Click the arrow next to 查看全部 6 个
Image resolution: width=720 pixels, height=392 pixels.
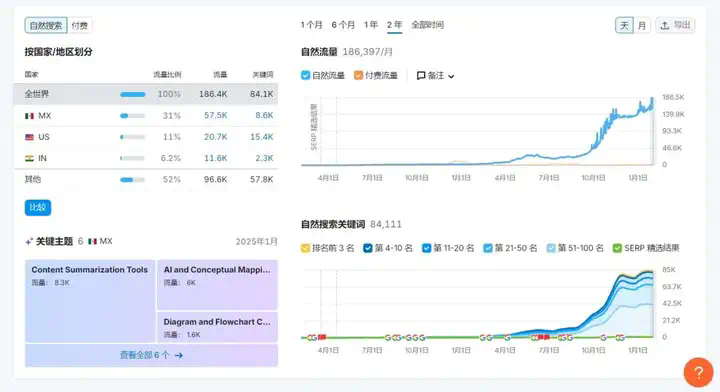tap(179, 355)
